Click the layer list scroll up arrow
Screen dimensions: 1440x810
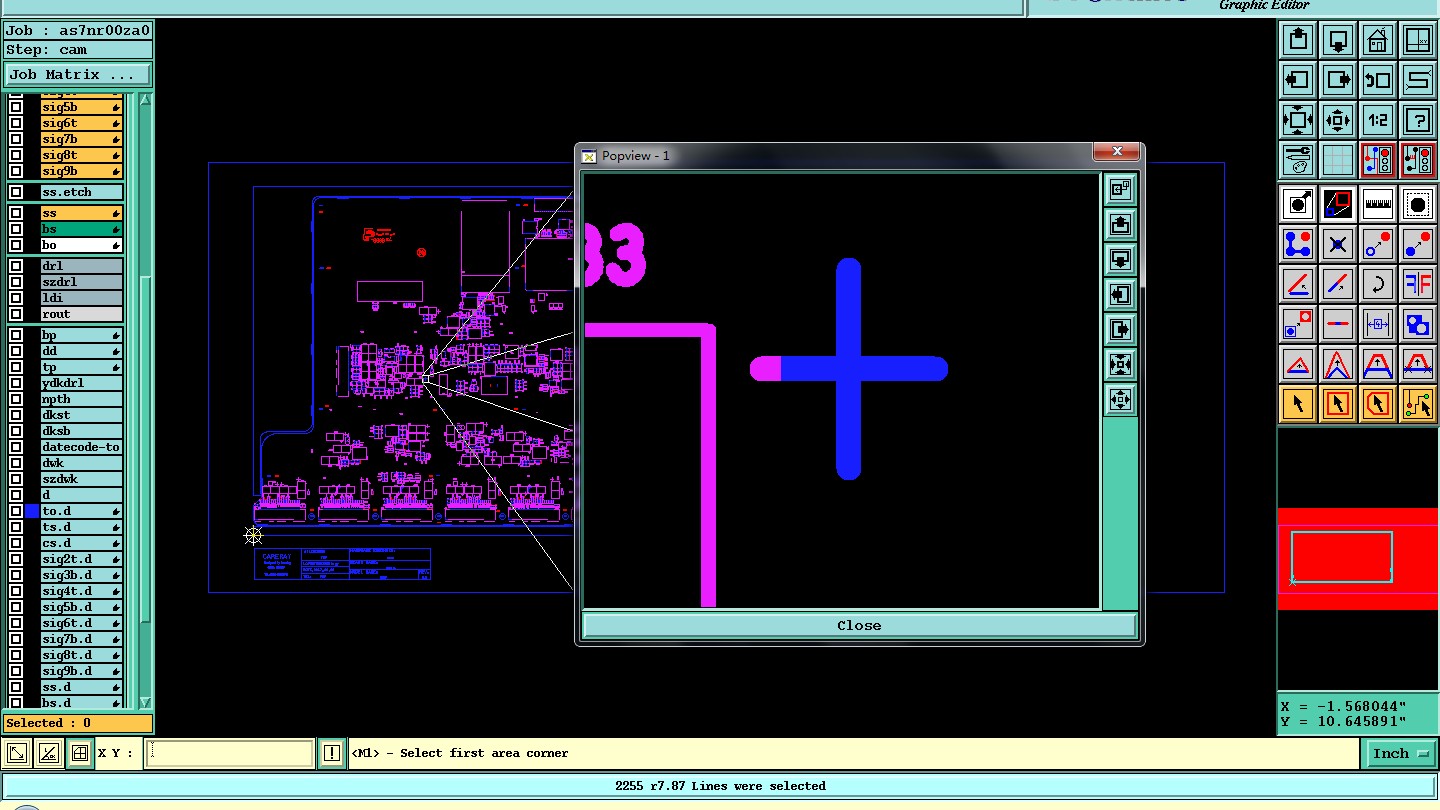pyautogui.click(x=145, y=99)
